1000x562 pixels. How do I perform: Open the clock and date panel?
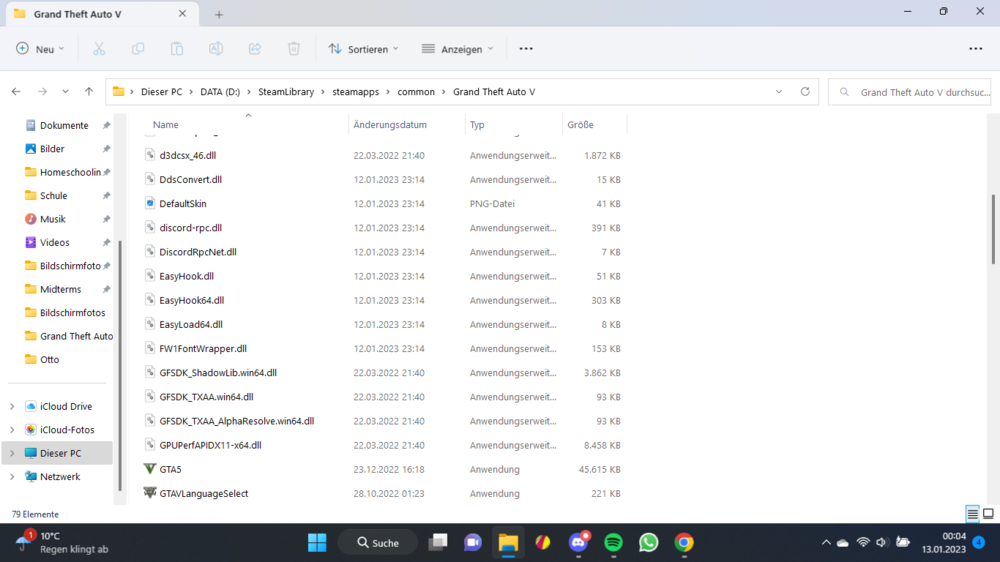943,542
